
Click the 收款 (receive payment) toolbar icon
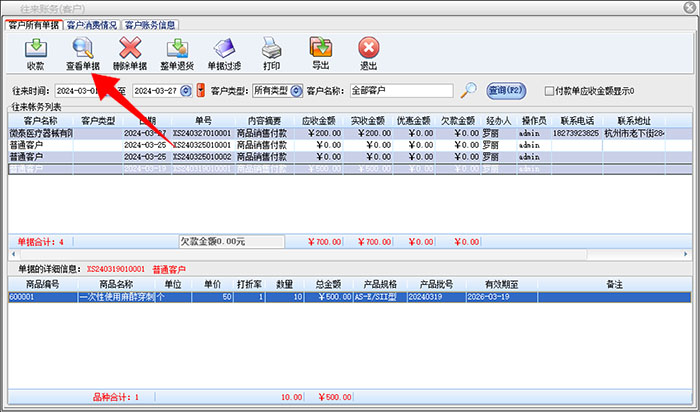35,52
